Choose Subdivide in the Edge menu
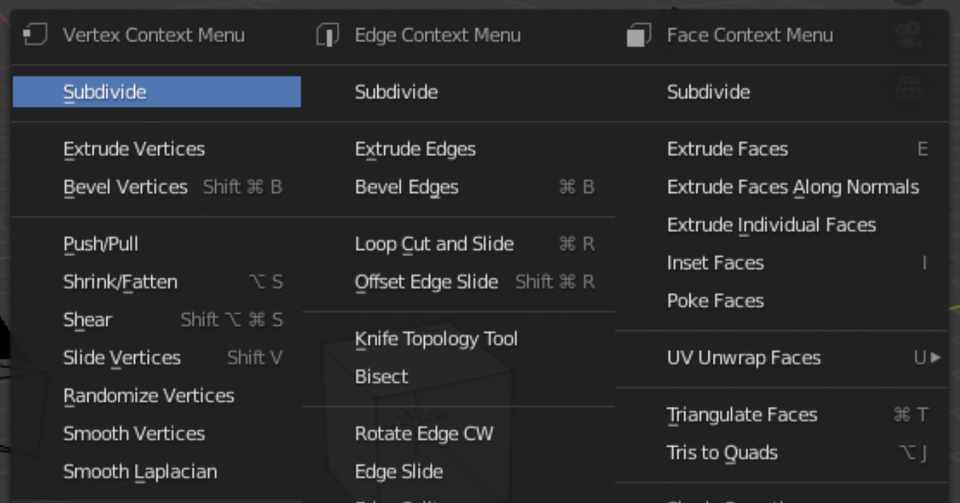Viewport: 960px width, 503px height. click(x=396, y=92)
